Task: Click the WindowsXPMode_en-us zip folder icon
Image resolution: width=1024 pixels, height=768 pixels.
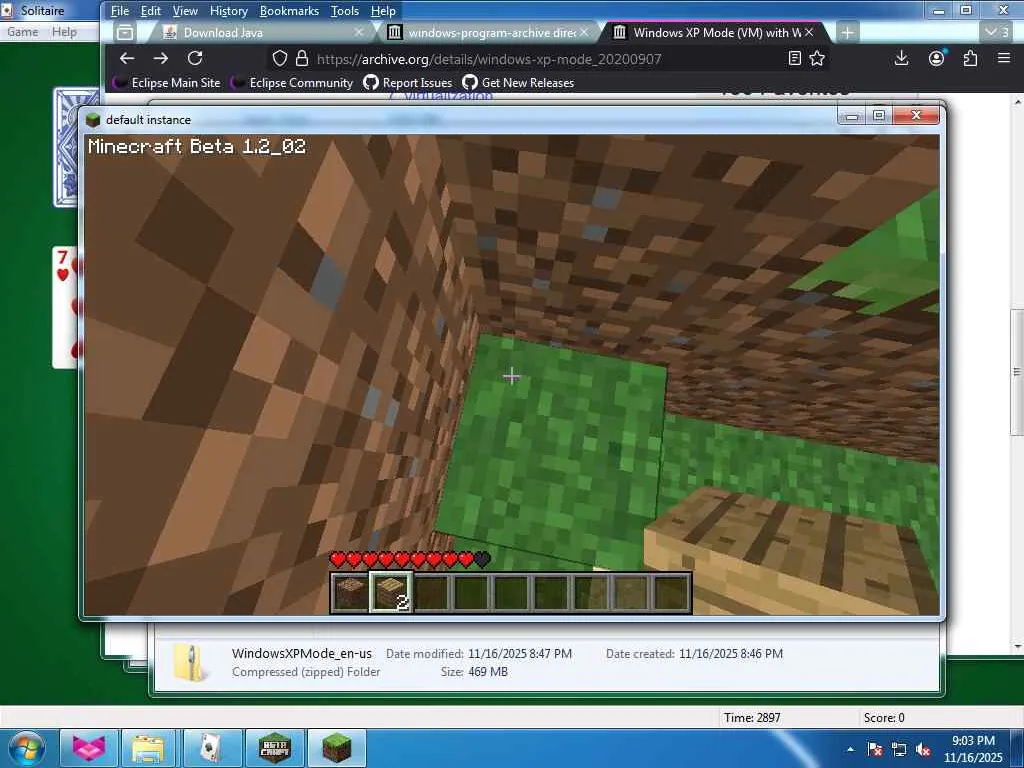Action: pos(189,663)
